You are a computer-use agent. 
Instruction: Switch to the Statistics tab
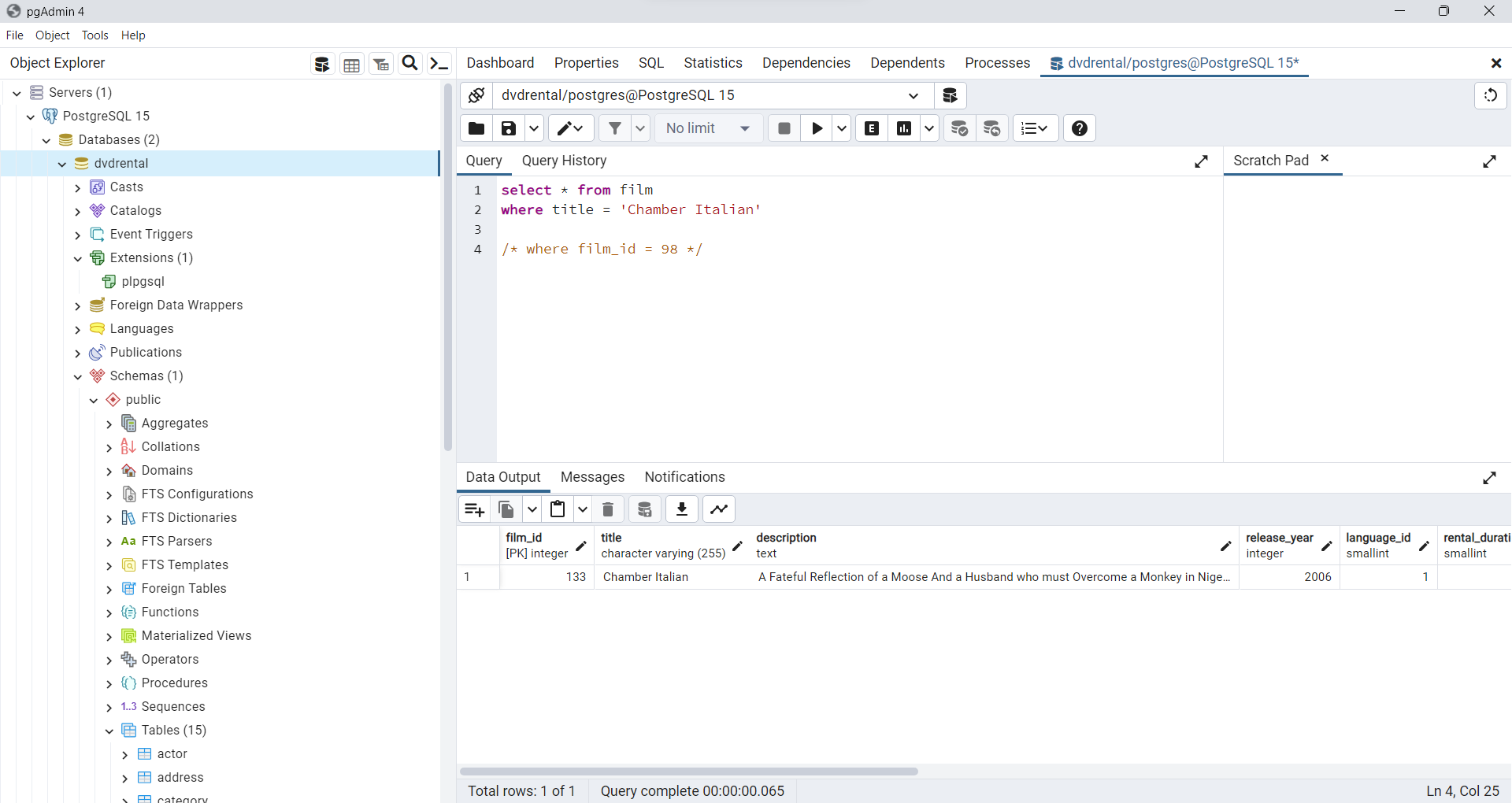coord(713,63)
